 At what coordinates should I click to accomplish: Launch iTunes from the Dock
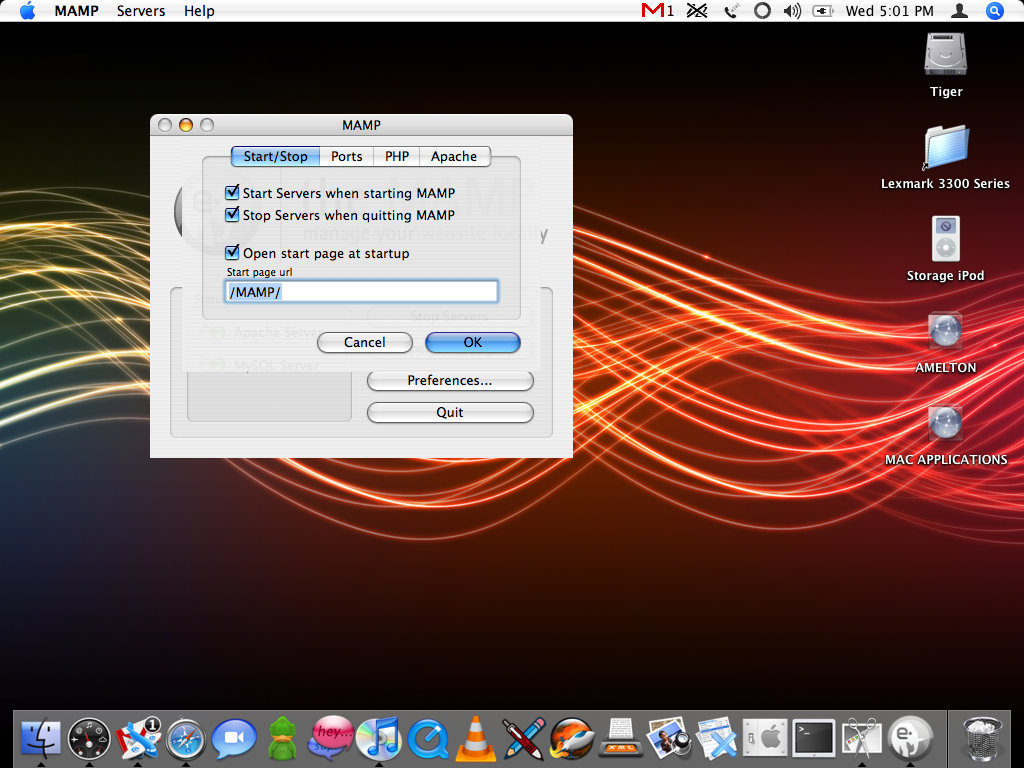click(x=379, y=739)
